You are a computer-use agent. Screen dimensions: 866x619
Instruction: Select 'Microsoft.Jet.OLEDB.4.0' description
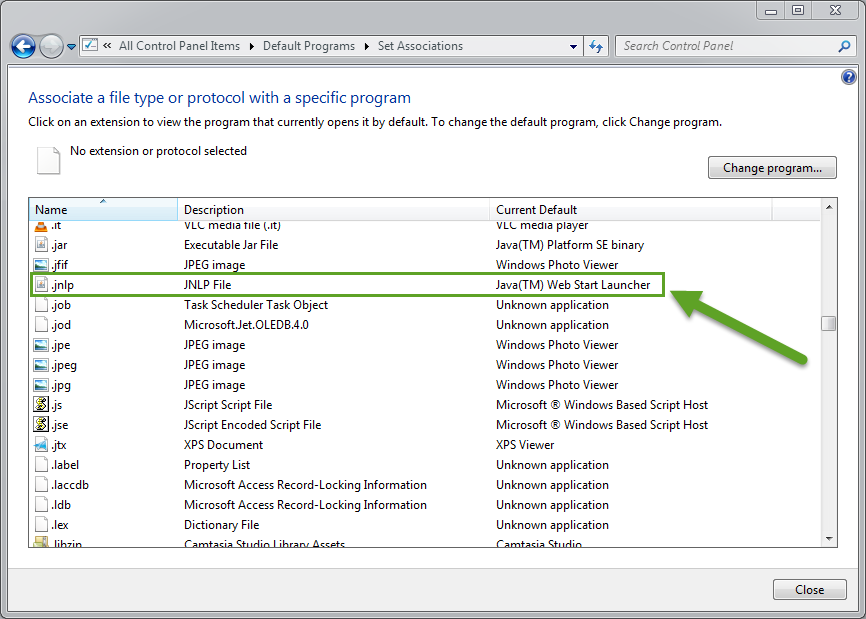coord(246,325)
